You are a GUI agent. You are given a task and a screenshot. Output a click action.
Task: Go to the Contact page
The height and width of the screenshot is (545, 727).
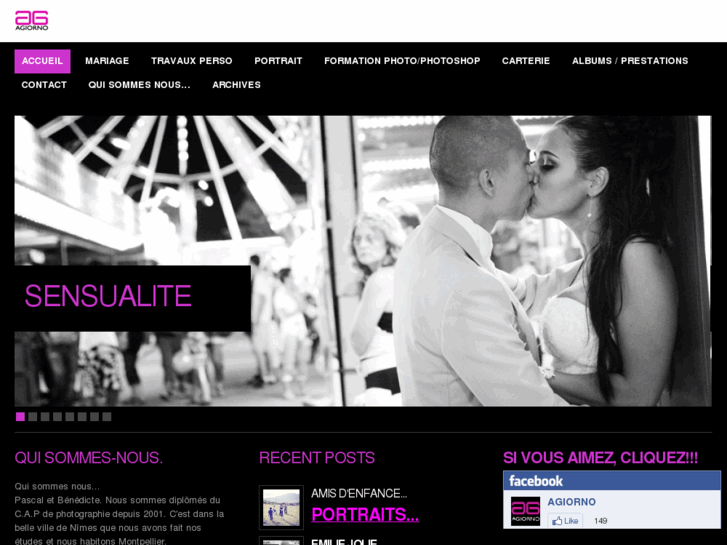coord(44,85)
